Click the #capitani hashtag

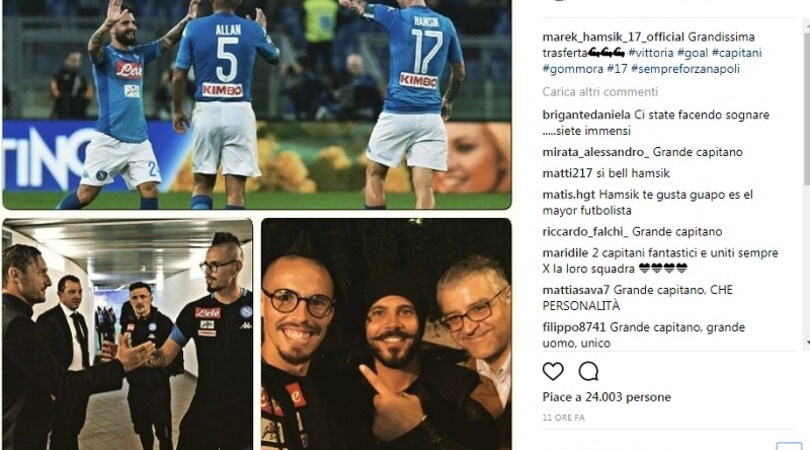[x=737, y=53]
